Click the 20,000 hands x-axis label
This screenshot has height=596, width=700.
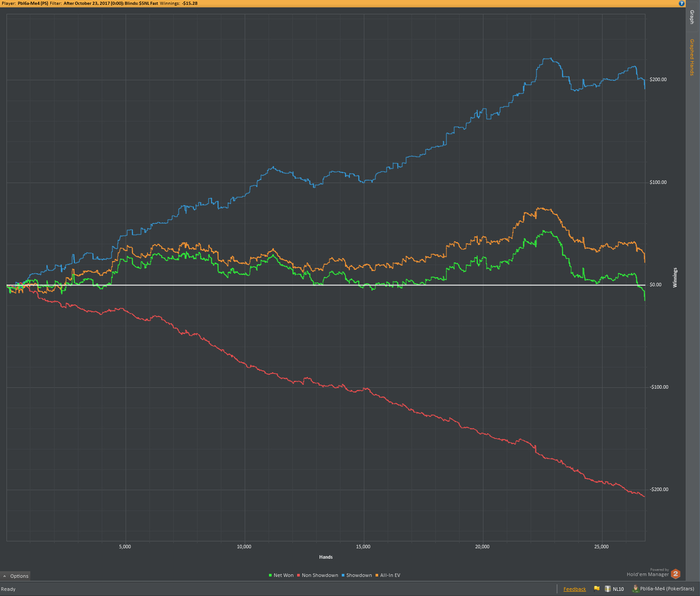click(x=482, y=546)
